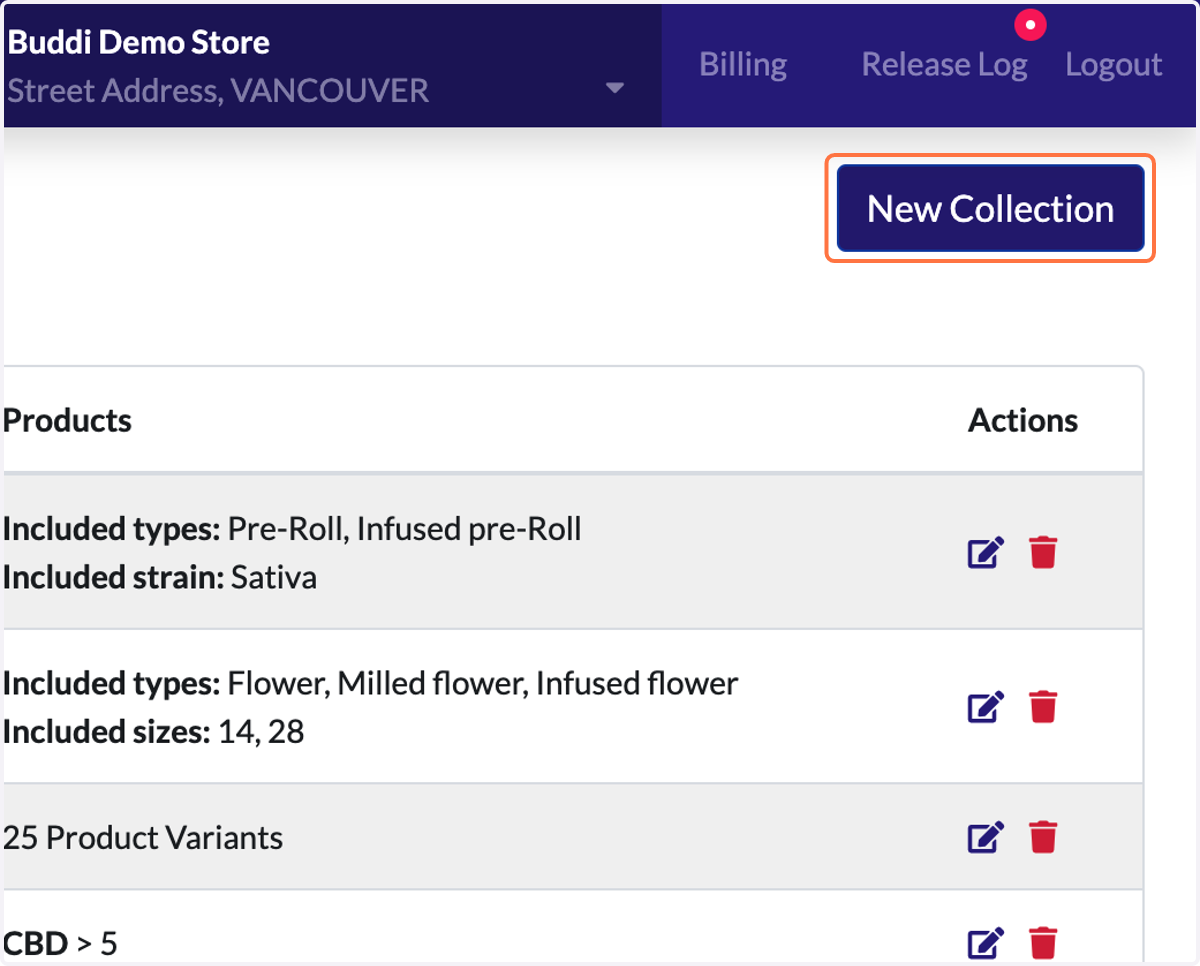This screenshot has width=1200, height=966.
Task: Click the 'Street Address, VANCOUVER' text
Action: click(218, 91)
